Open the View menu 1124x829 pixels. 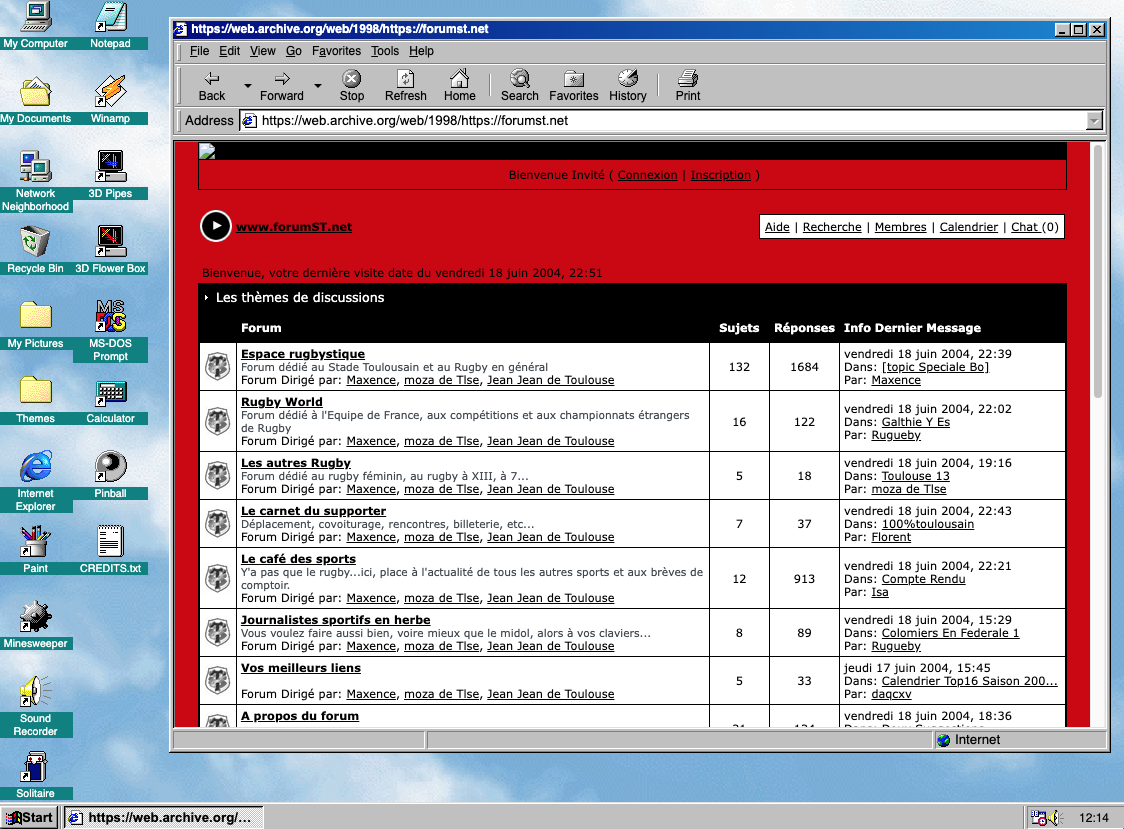click(262, 51)
